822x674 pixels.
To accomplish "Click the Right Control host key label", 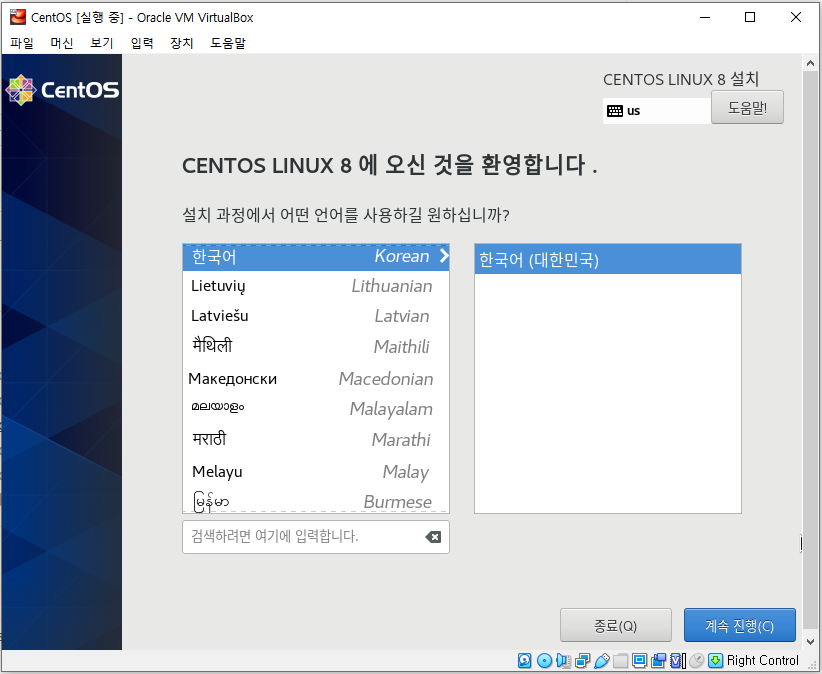I will [762, 660].
